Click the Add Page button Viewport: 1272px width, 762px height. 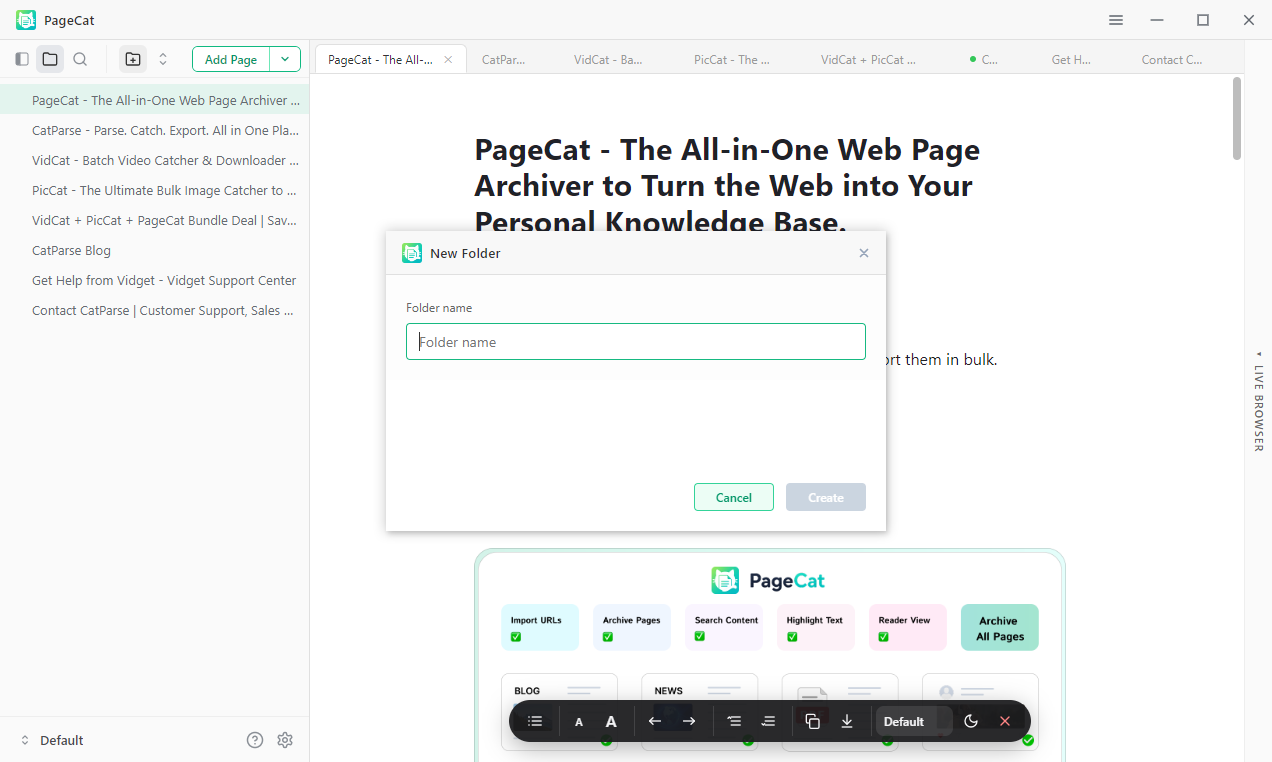click(x=231, y=59)
